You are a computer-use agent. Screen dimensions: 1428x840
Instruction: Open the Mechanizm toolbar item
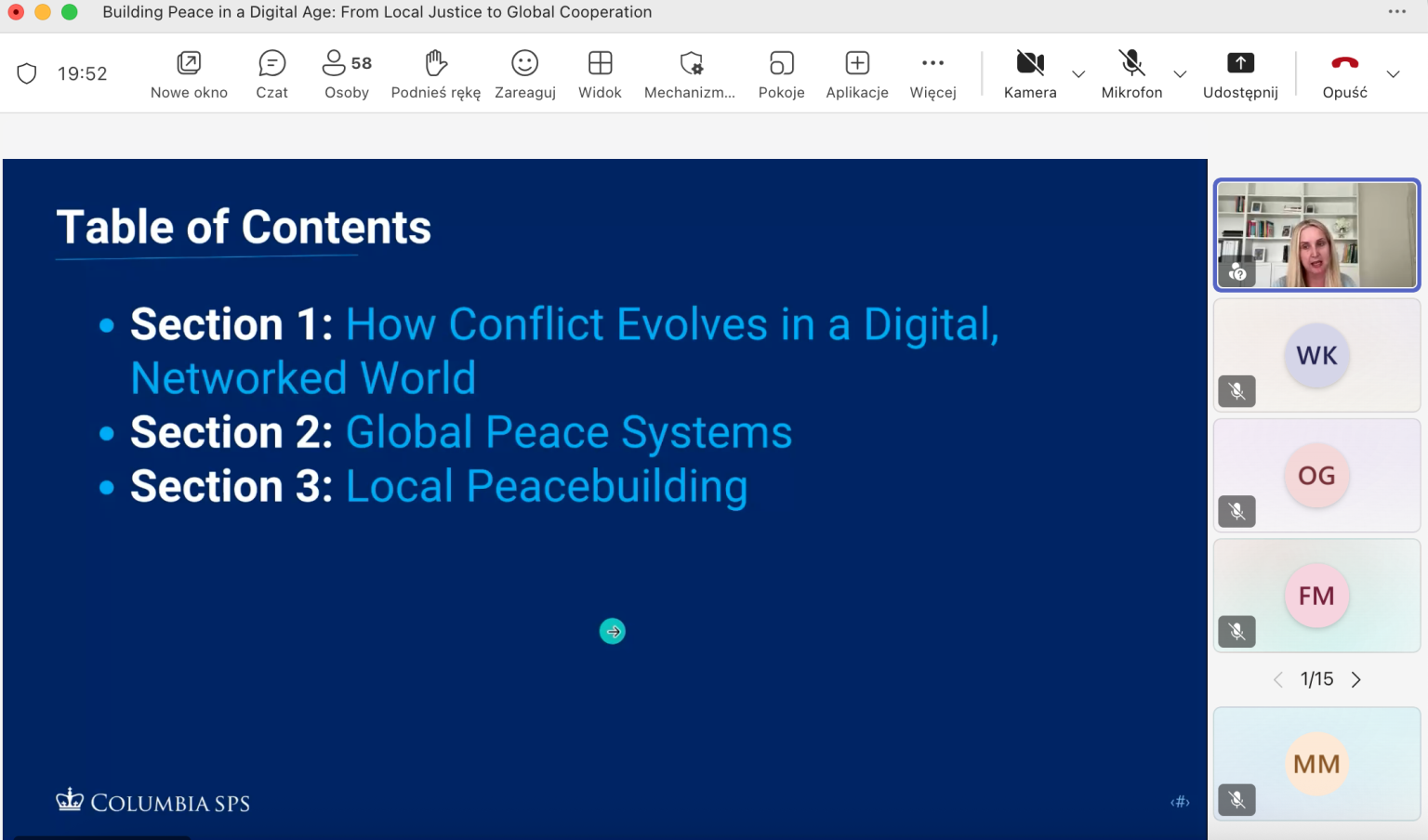point(689,73)
